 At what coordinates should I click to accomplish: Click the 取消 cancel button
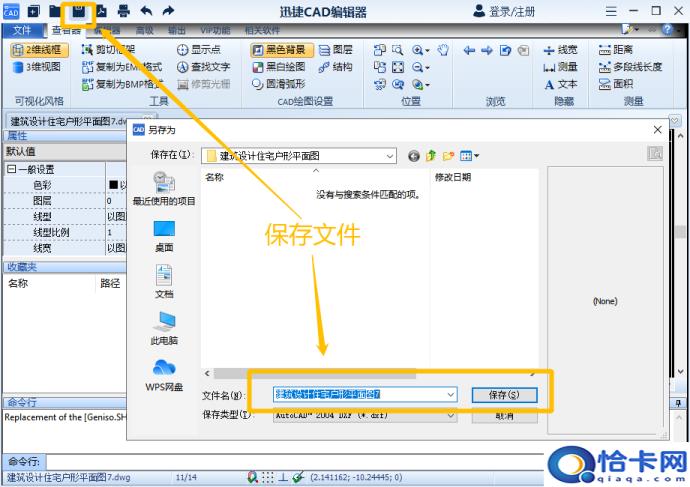tap(504, 415)
